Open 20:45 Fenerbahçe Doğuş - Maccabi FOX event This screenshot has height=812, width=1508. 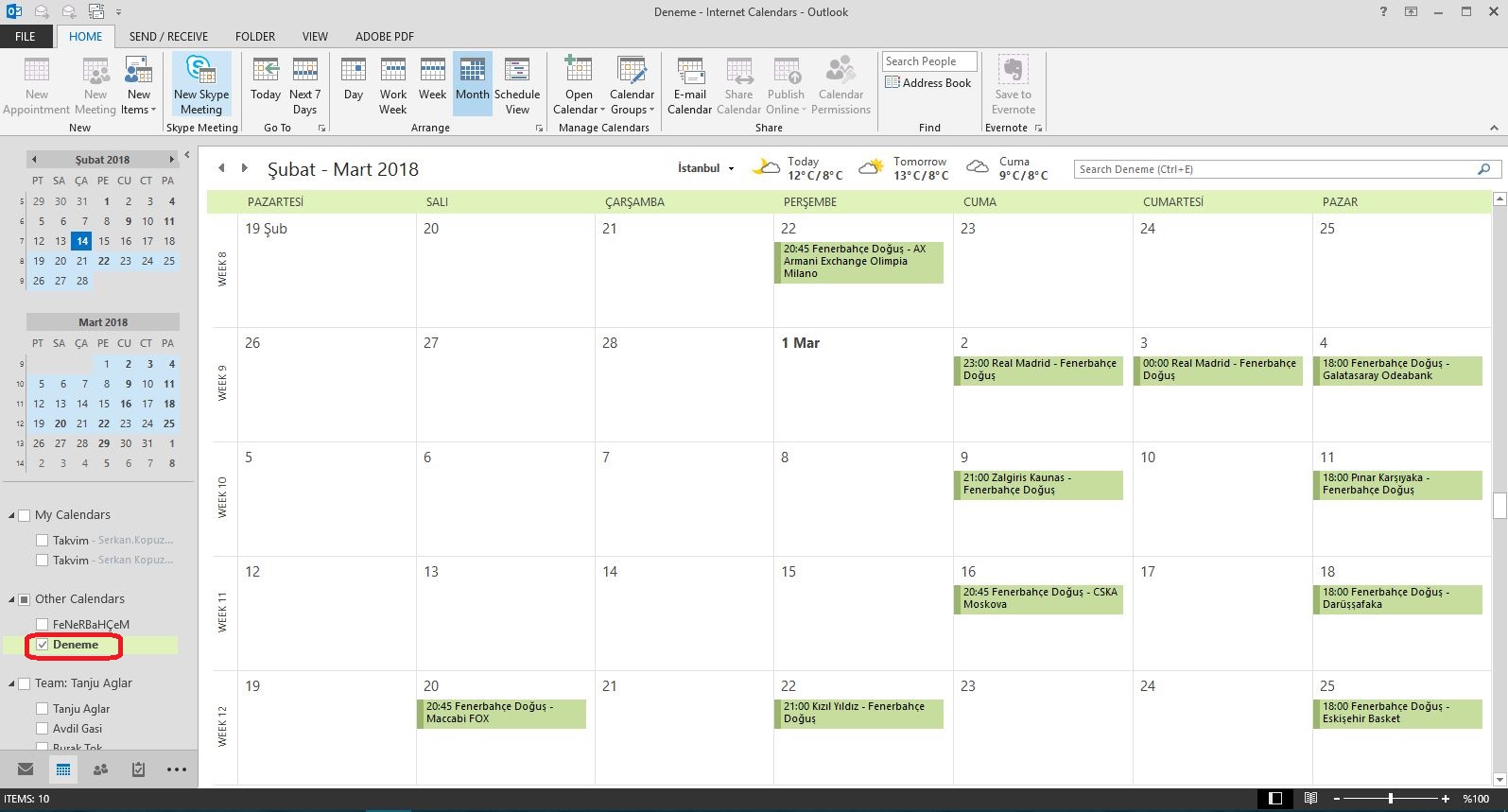(501, 713)
